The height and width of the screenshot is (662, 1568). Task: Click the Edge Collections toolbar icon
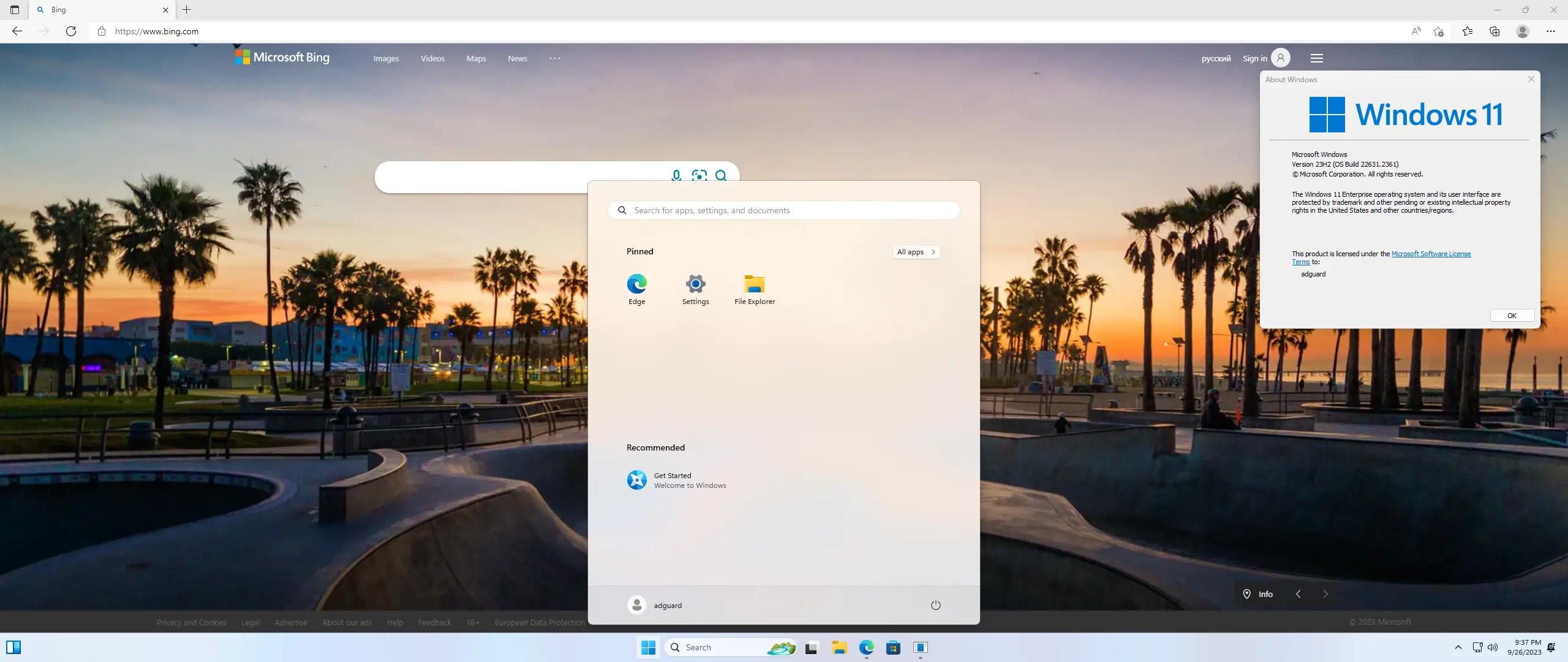tap(1494, 31)
